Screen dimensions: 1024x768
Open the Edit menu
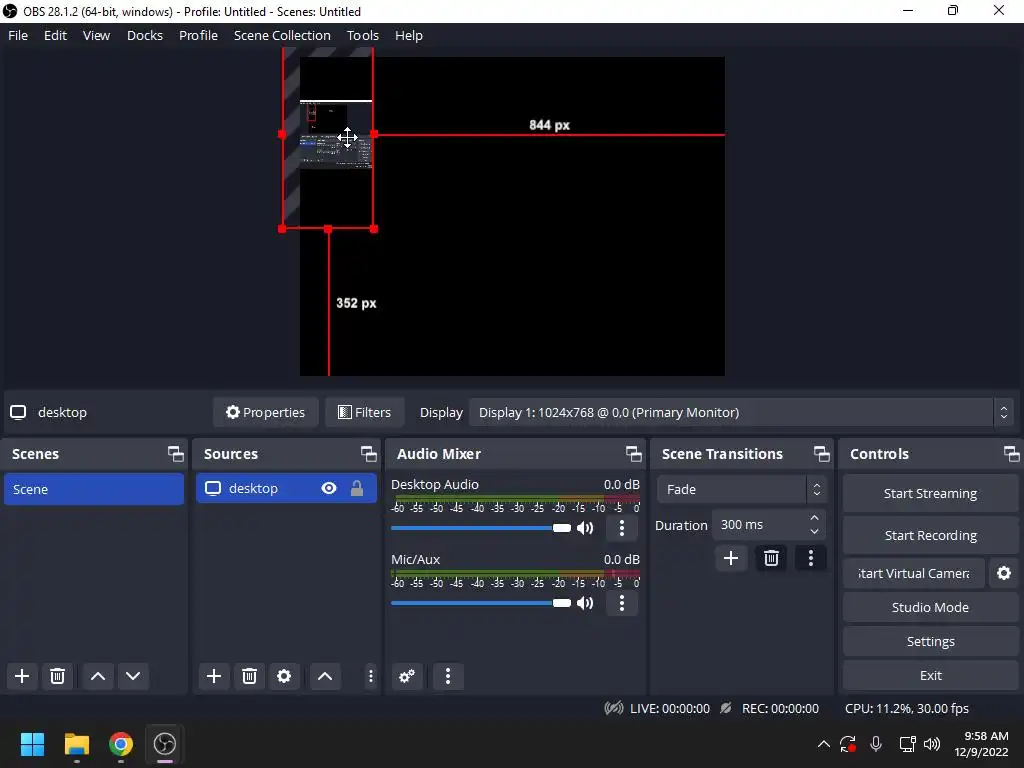coord(55,35)
